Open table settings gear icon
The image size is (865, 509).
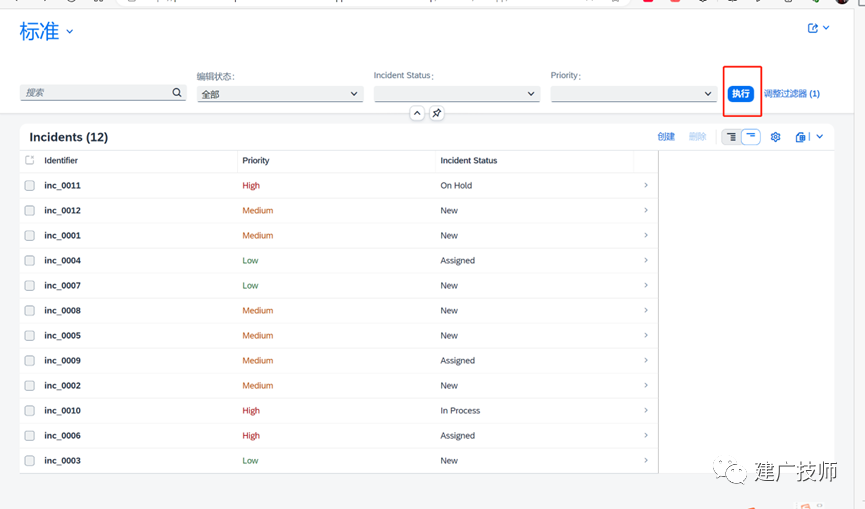pos(775,137)
